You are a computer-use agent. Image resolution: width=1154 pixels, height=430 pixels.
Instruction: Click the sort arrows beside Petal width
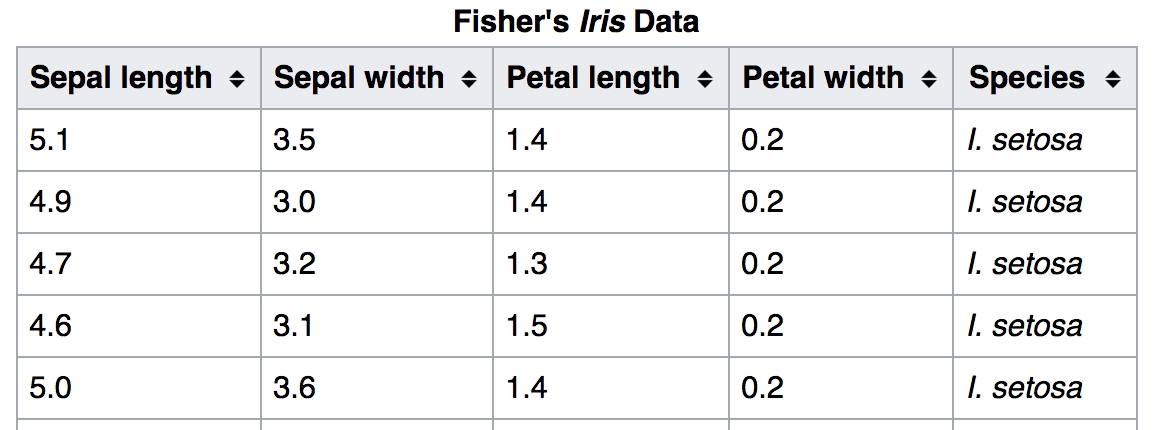click(929, 79)
